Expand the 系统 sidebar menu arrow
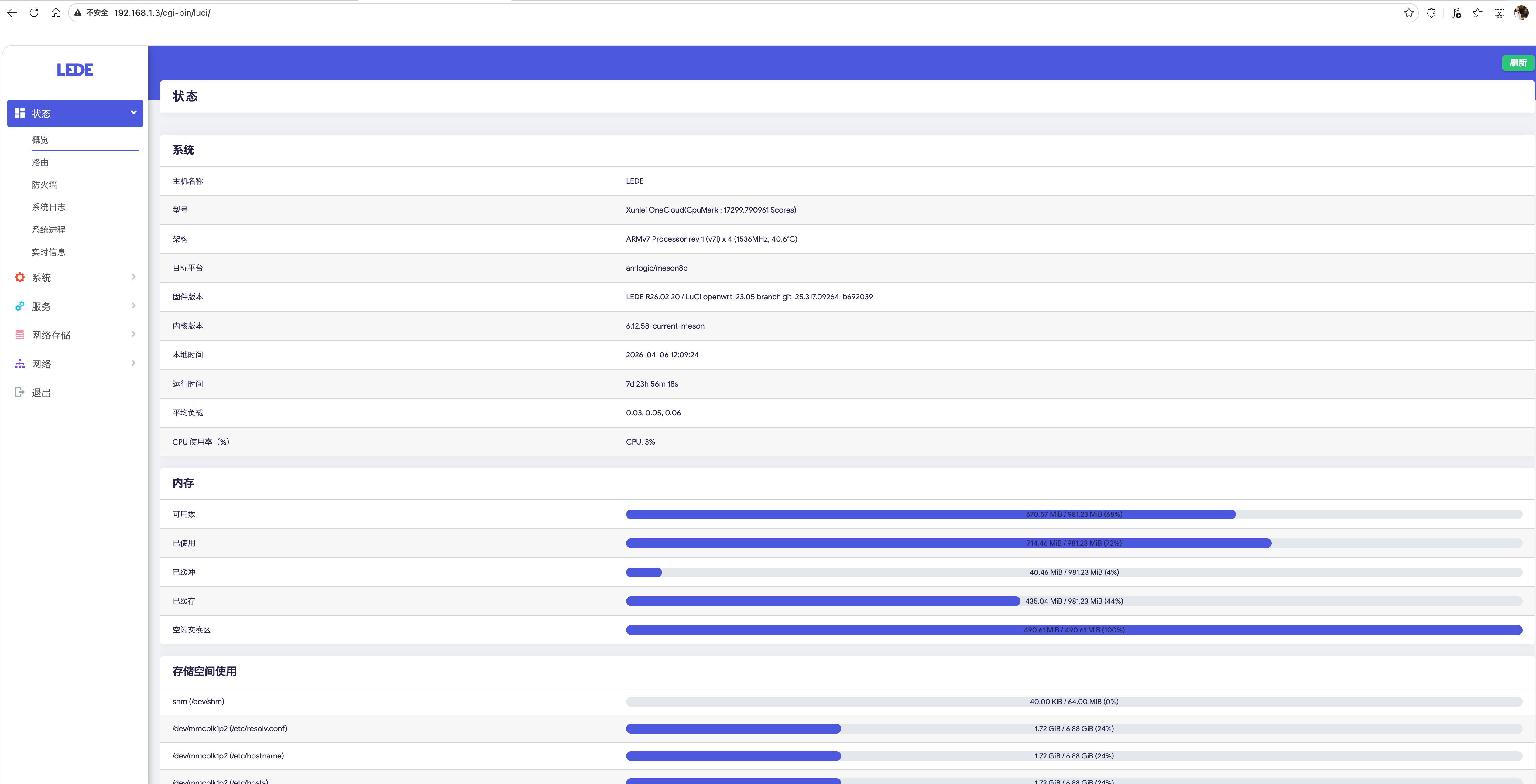 click(x=134, y=277)
